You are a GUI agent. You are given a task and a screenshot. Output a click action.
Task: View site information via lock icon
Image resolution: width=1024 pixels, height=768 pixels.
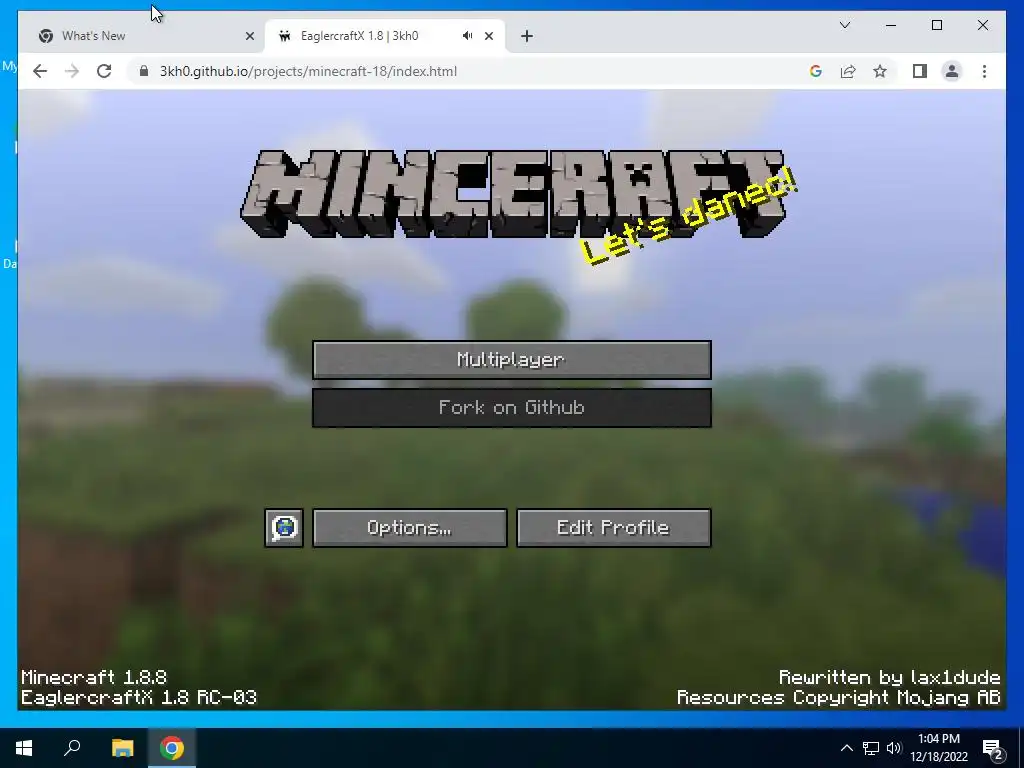coord(144,71)
